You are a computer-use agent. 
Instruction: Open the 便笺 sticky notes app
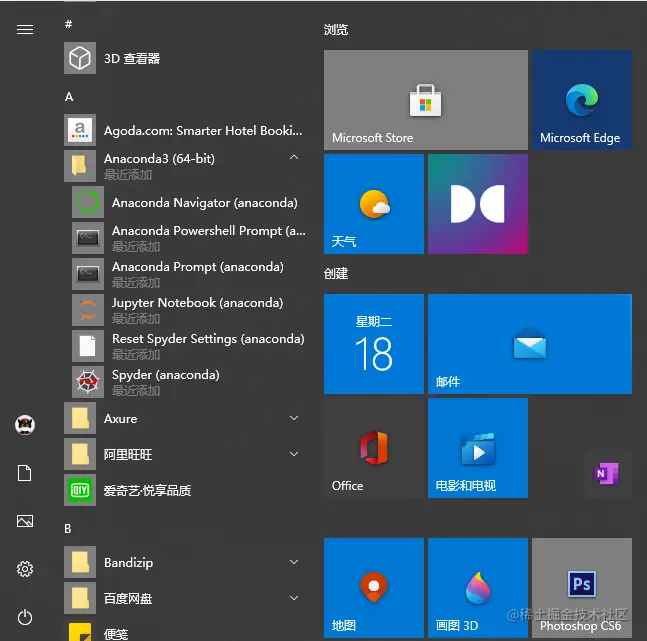click(185, 632)
